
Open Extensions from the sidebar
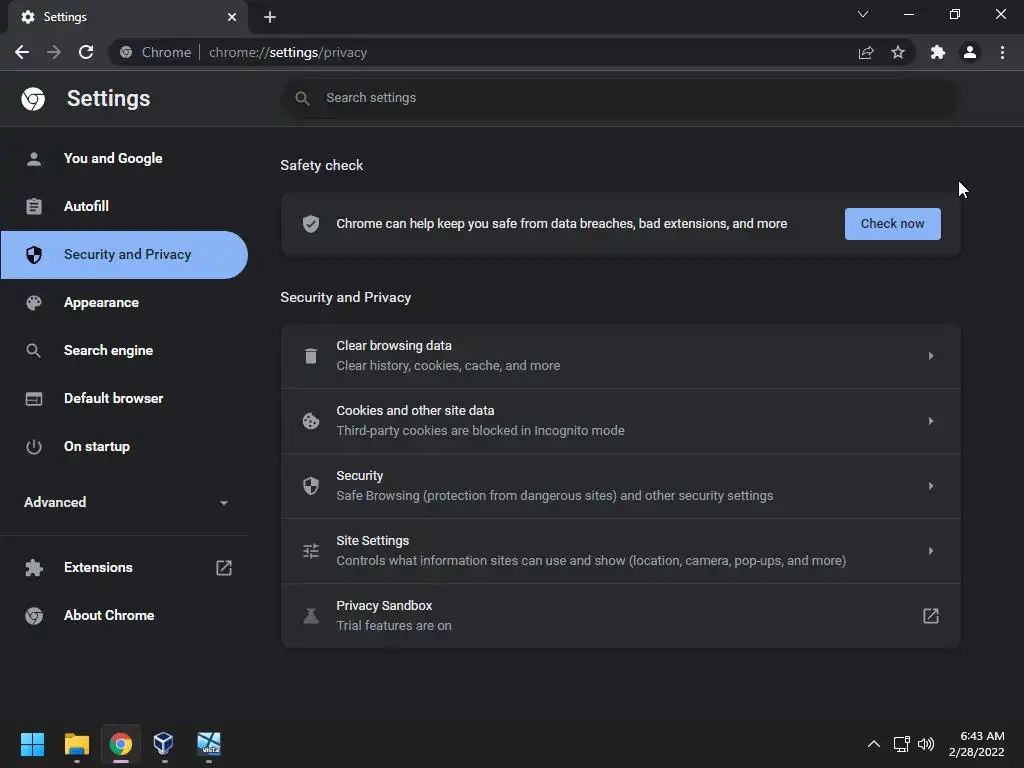[x=124, y=568]
